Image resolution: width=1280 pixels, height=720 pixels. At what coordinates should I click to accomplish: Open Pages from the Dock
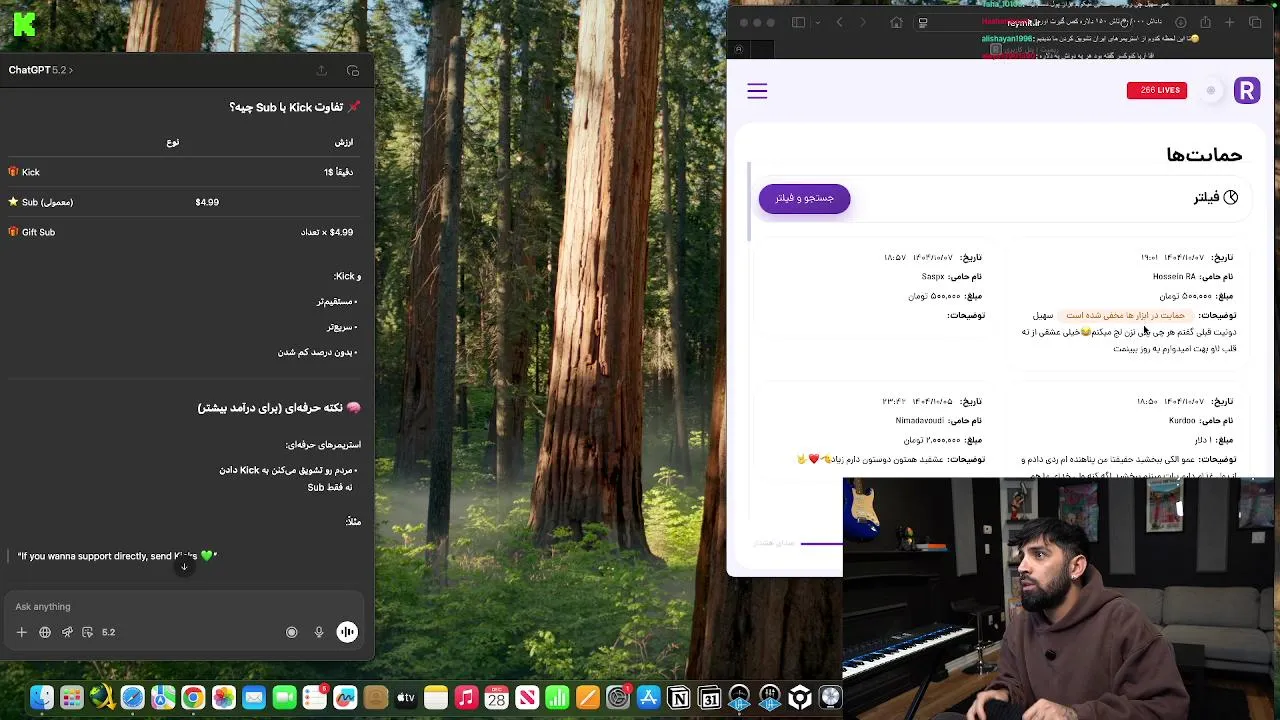pyautogui.click(x=587, y=697)
